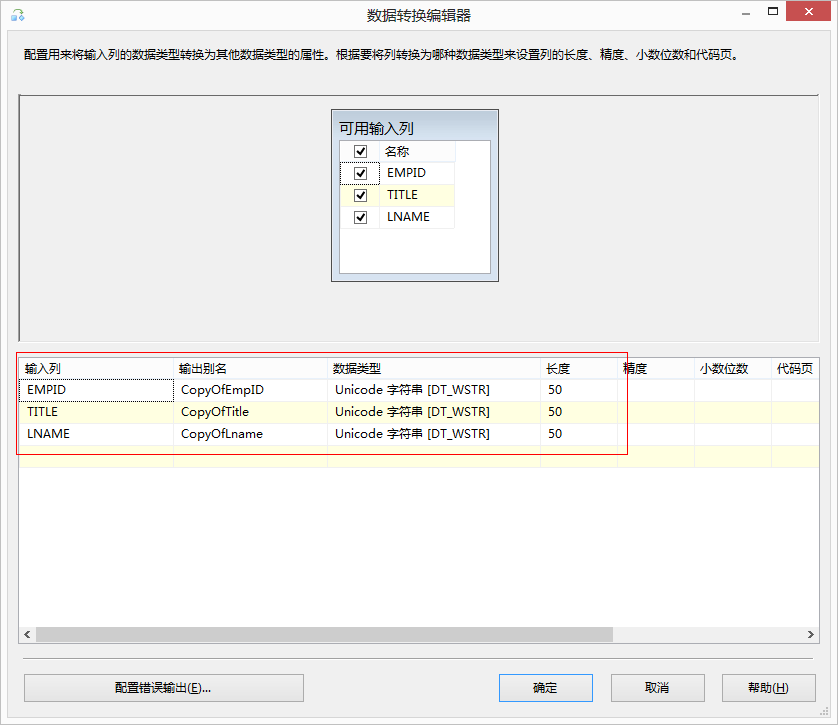Screen dimensions: 838x725
Task: Uncheck the TITLE input column checkbox
Action: 360,195
